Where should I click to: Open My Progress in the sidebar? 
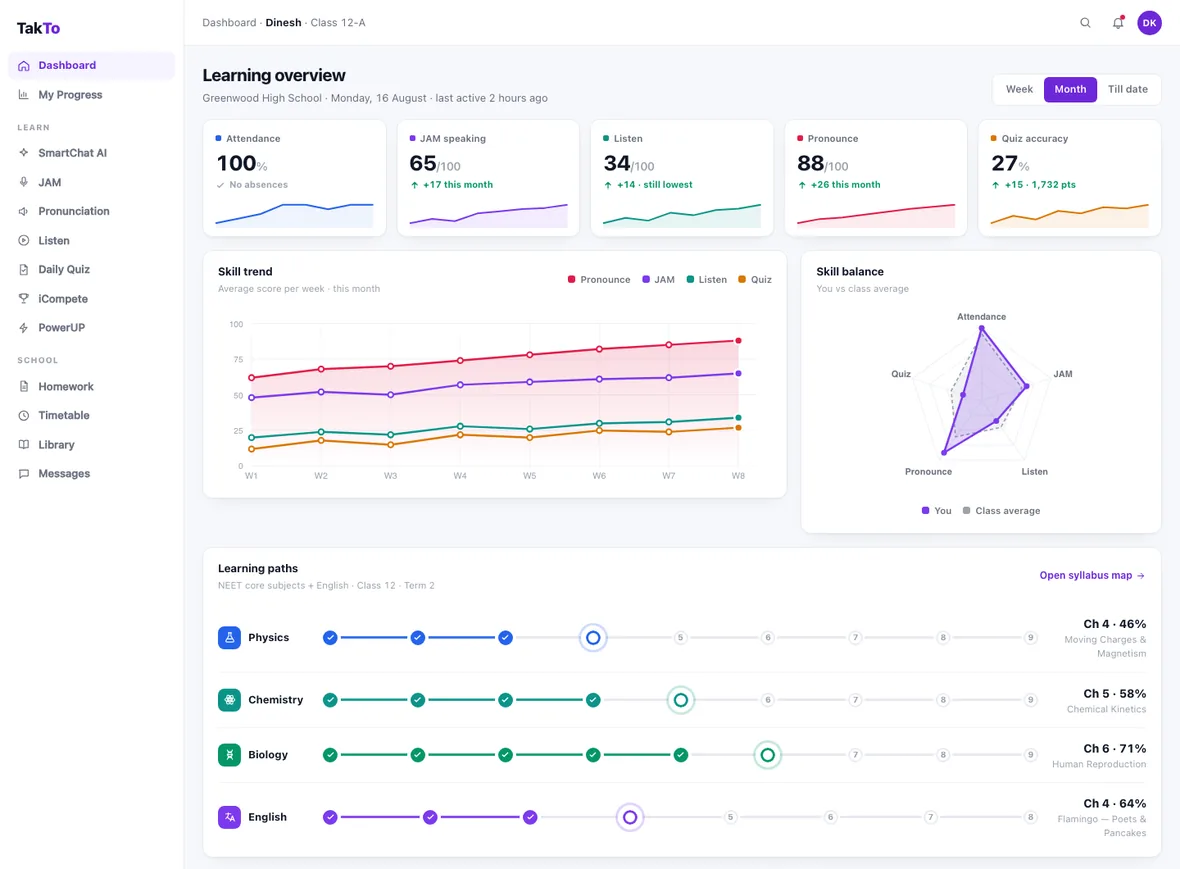coord(91,95)
